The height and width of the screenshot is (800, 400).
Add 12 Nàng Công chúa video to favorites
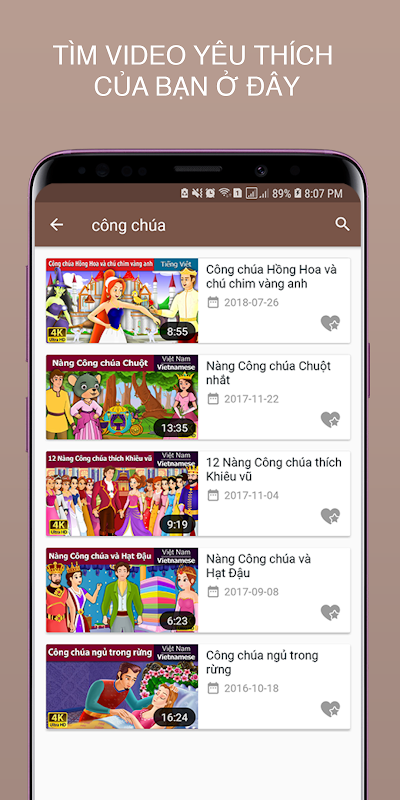click(330, 516)
